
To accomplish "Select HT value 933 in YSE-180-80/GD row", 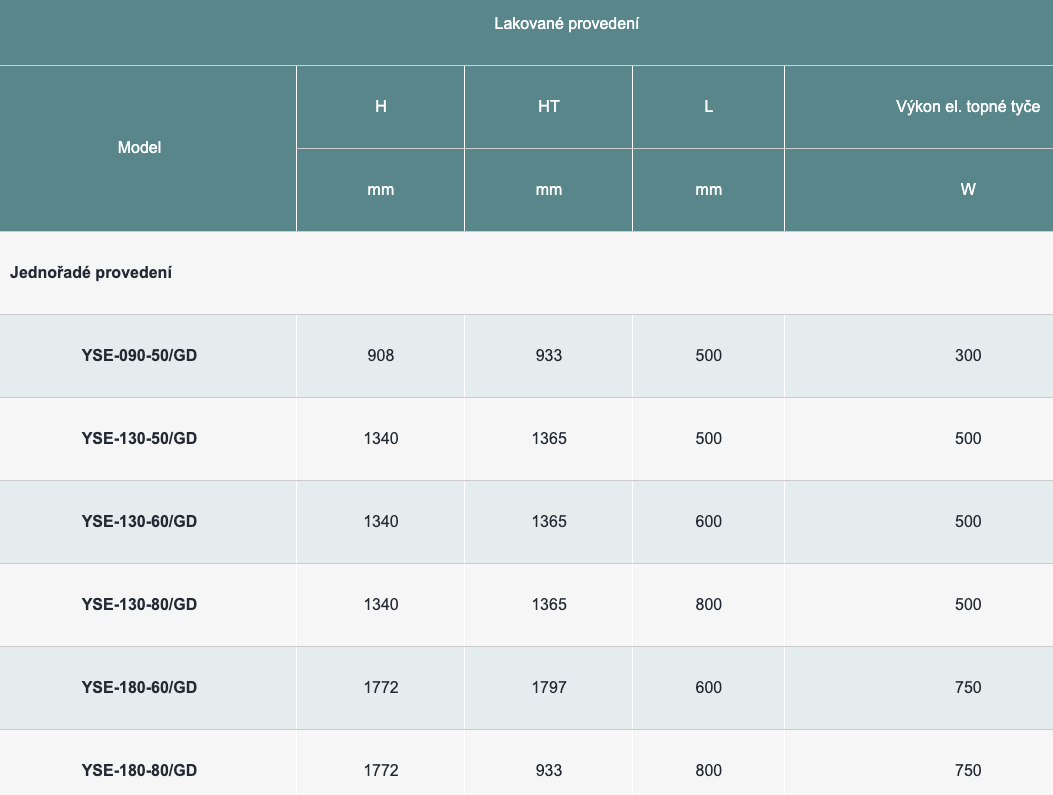I will (548, 771).
